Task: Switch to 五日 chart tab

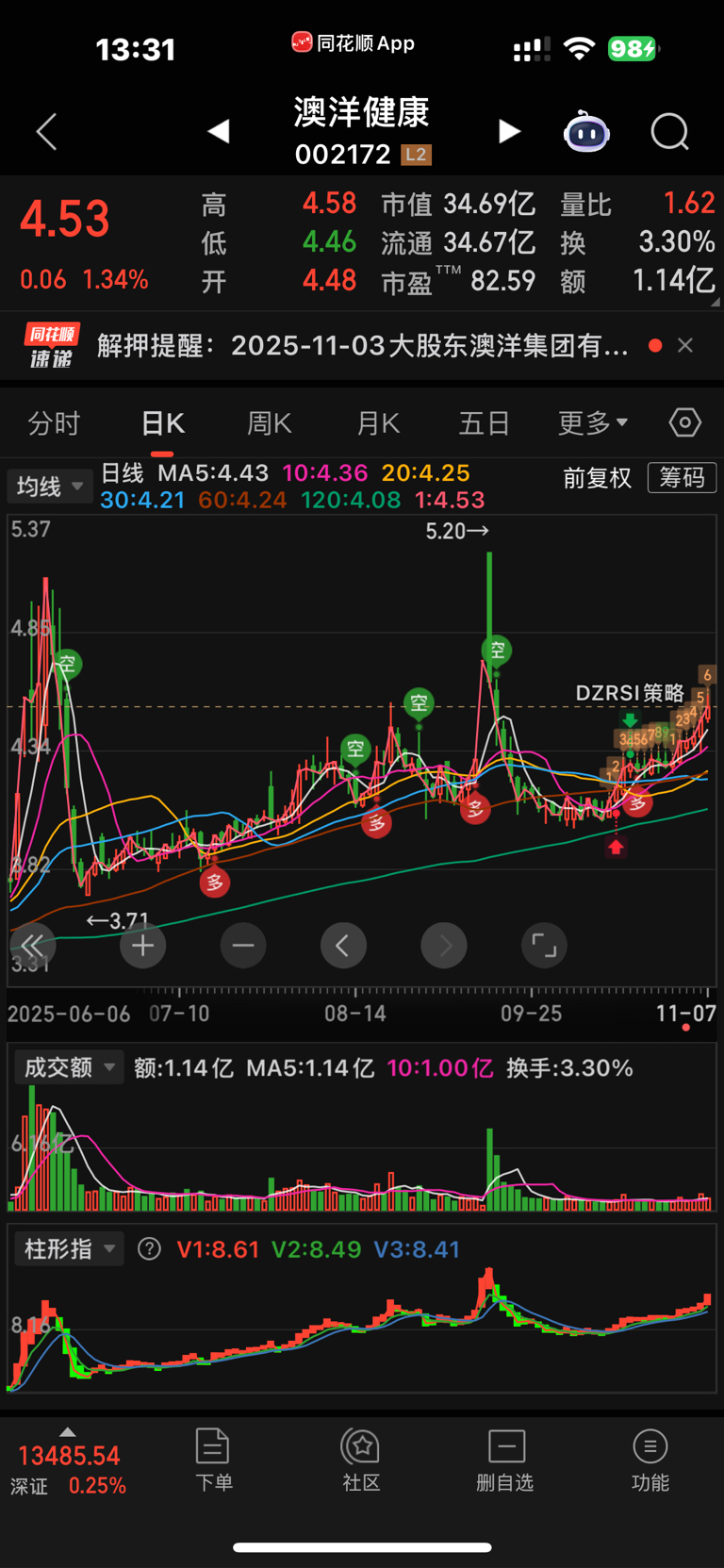Action: [485, 423]
